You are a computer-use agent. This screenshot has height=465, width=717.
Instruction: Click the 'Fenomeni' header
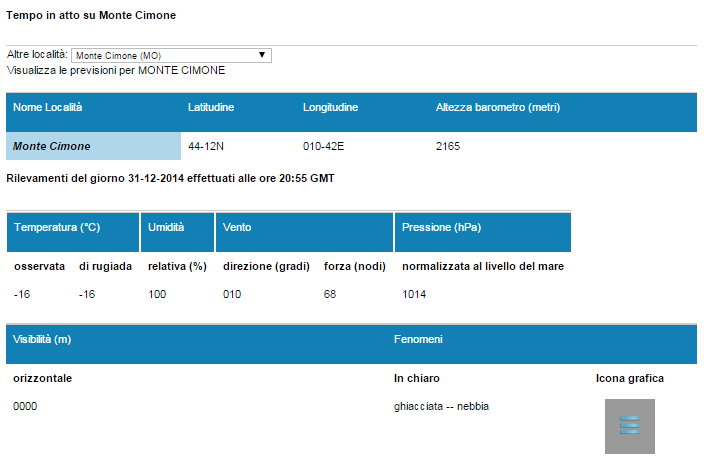(418, 339)
